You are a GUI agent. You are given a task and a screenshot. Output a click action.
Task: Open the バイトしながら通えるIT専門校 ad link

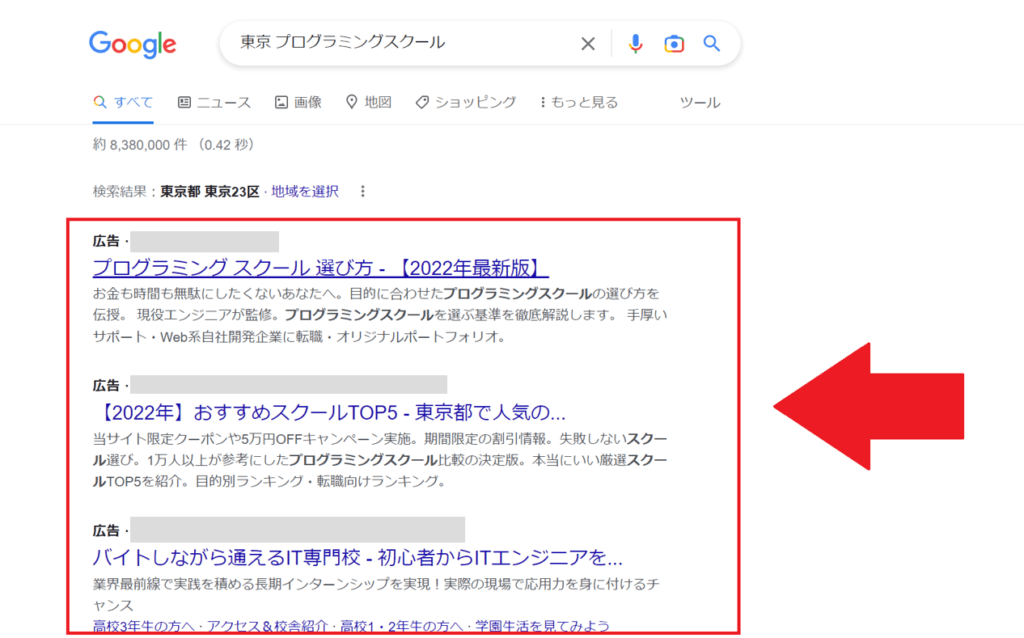[x=358, y=557]
